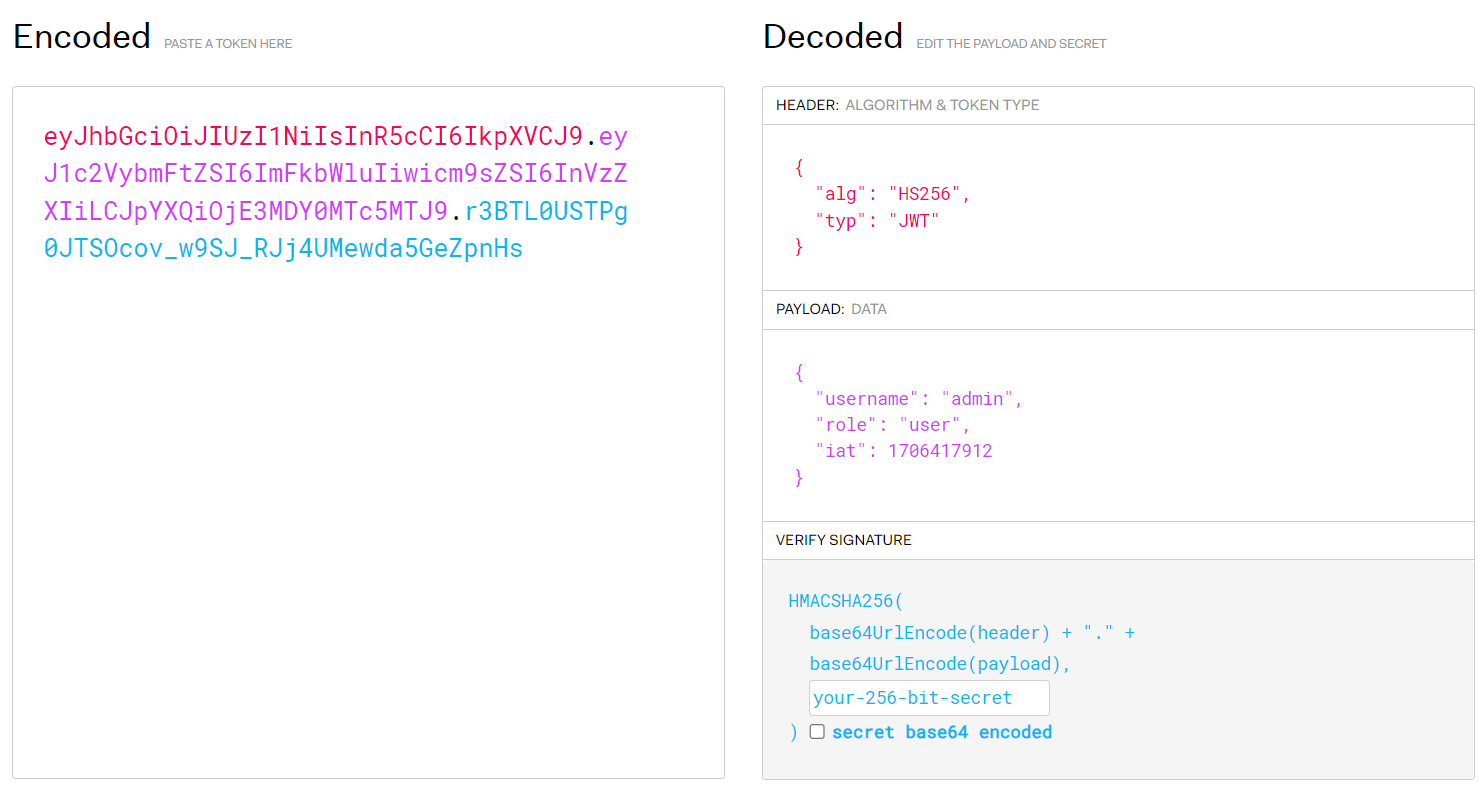
Task: Click the "typ": "JWT" line
Action: click(x=877, y=221)
